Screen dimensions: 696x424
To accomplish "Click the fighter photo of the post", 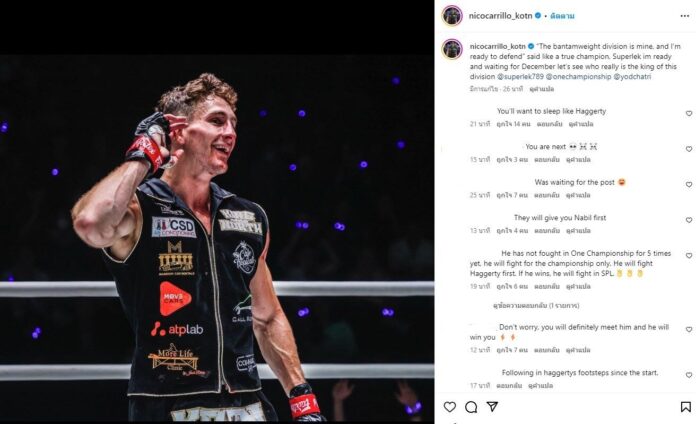I will pyautogui.click(x=217, y=238).
